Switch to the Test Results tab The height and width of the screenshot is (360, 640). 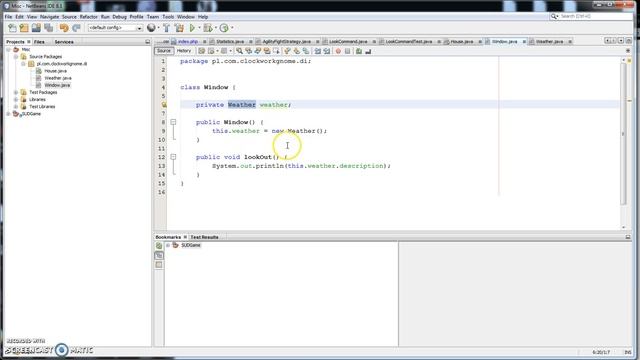(x=204, y=237)
